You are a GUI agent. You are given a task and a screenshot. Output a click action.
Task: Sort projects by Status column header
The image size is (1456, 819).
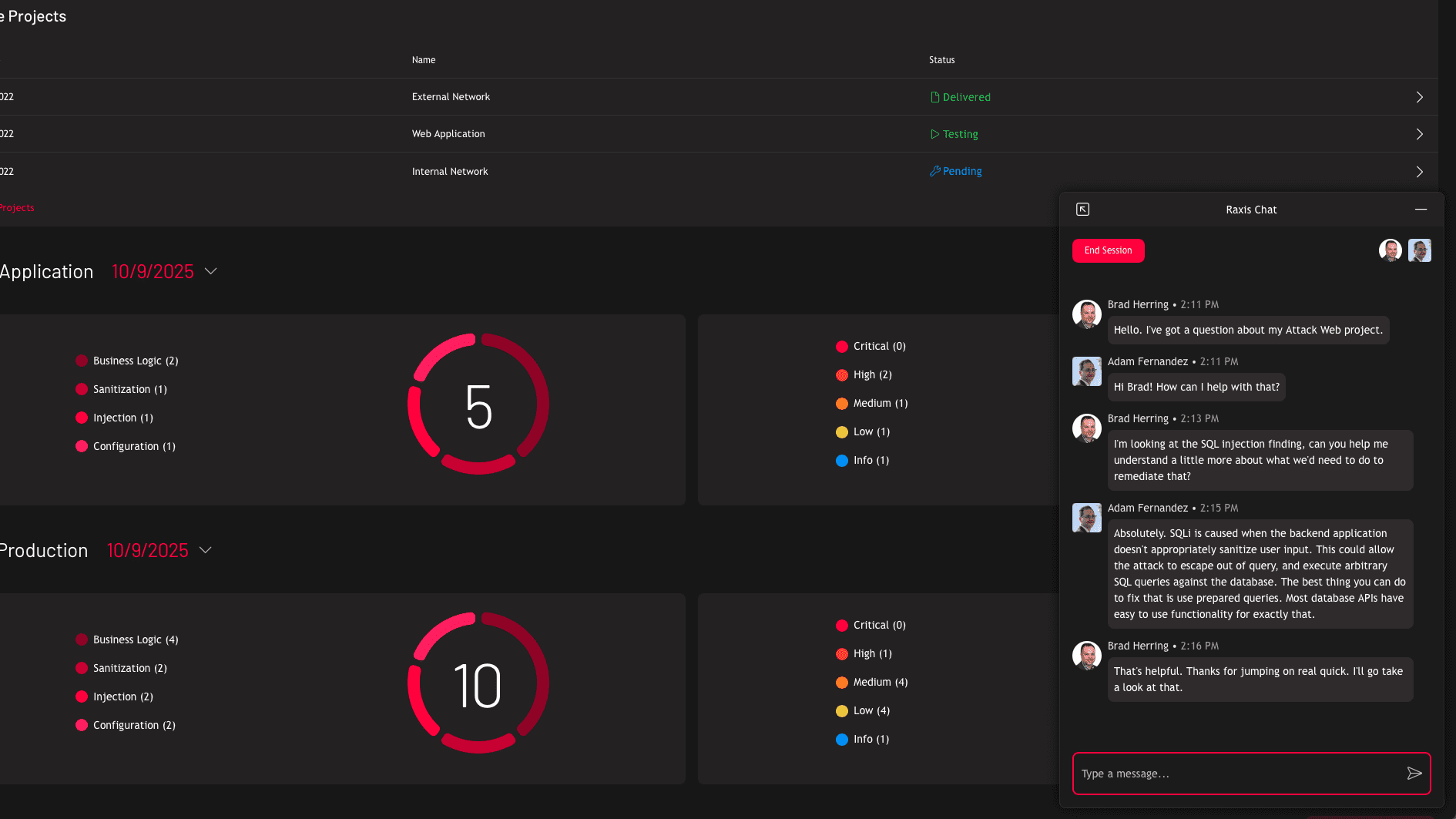941,60
